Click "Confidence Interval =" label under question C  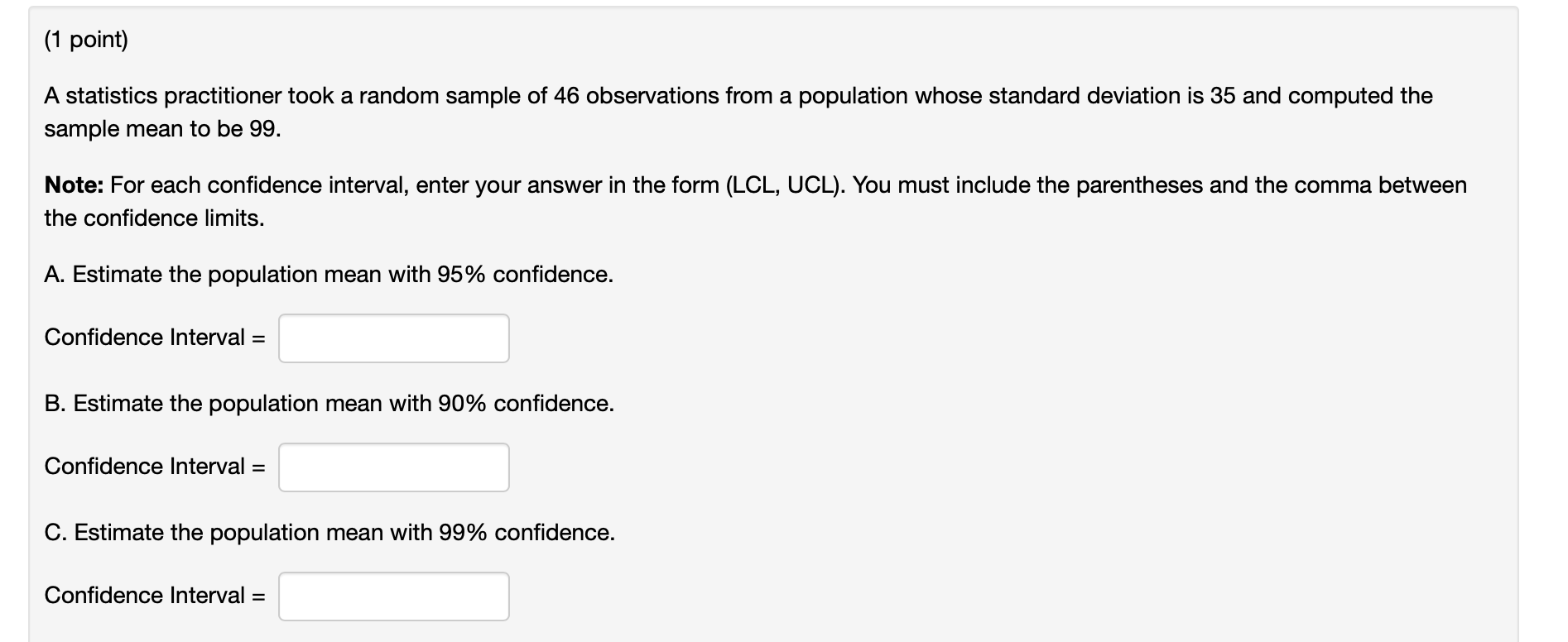(x=155, y=596)
